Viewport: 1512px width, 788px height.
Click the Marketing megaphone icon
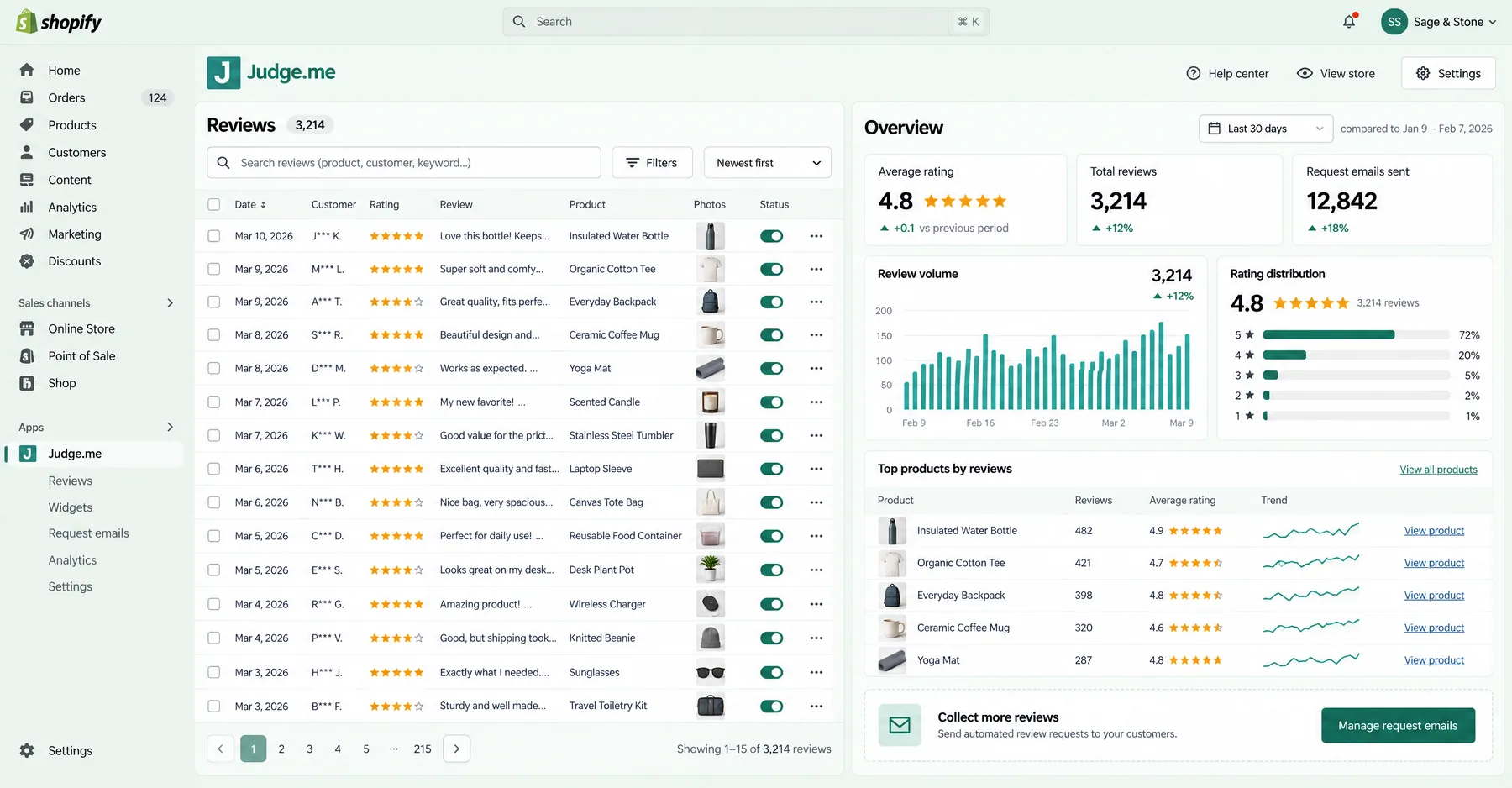click(27, 234)
